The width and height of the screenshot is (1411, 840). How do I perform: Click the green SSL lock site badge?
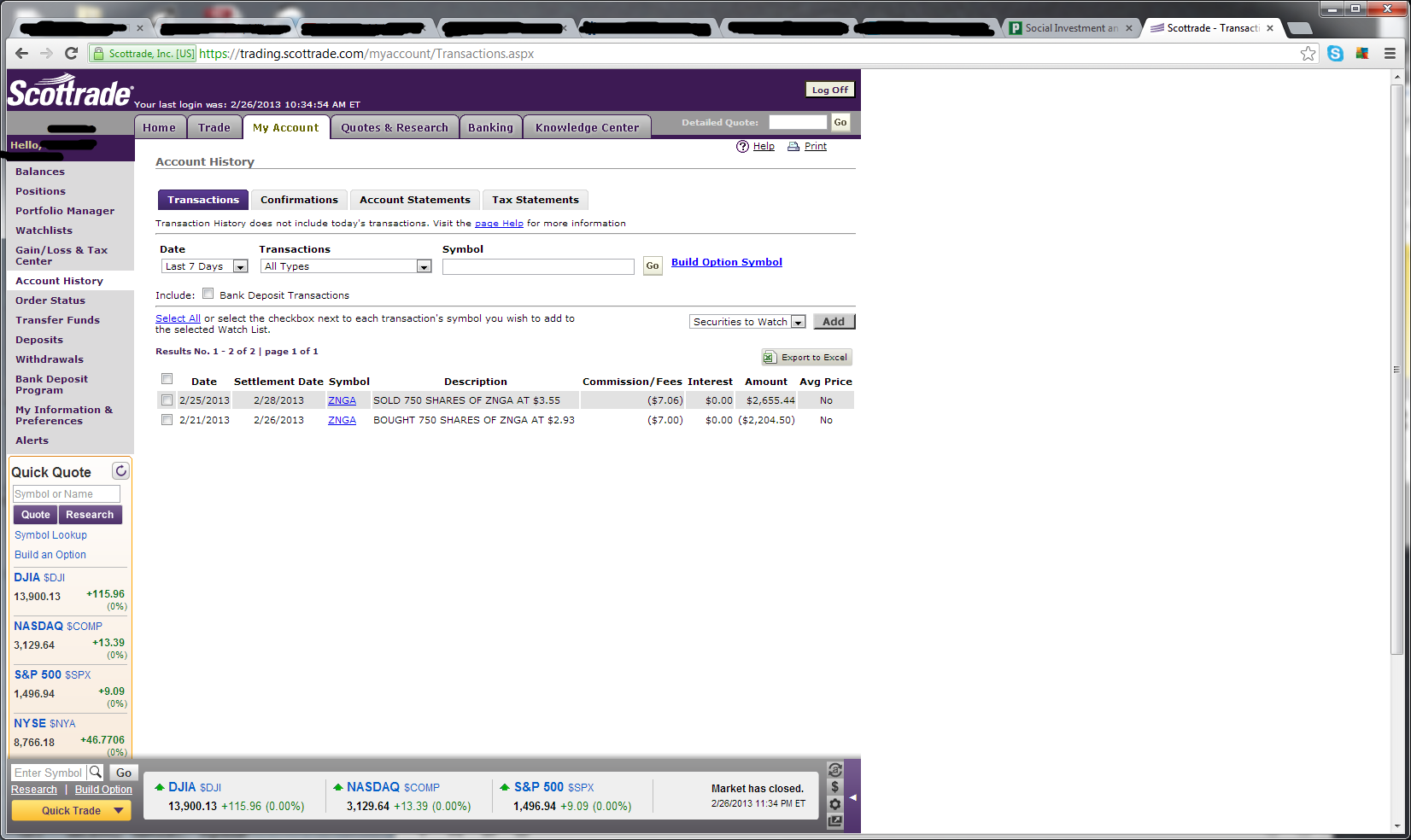(x=143, y=54)
